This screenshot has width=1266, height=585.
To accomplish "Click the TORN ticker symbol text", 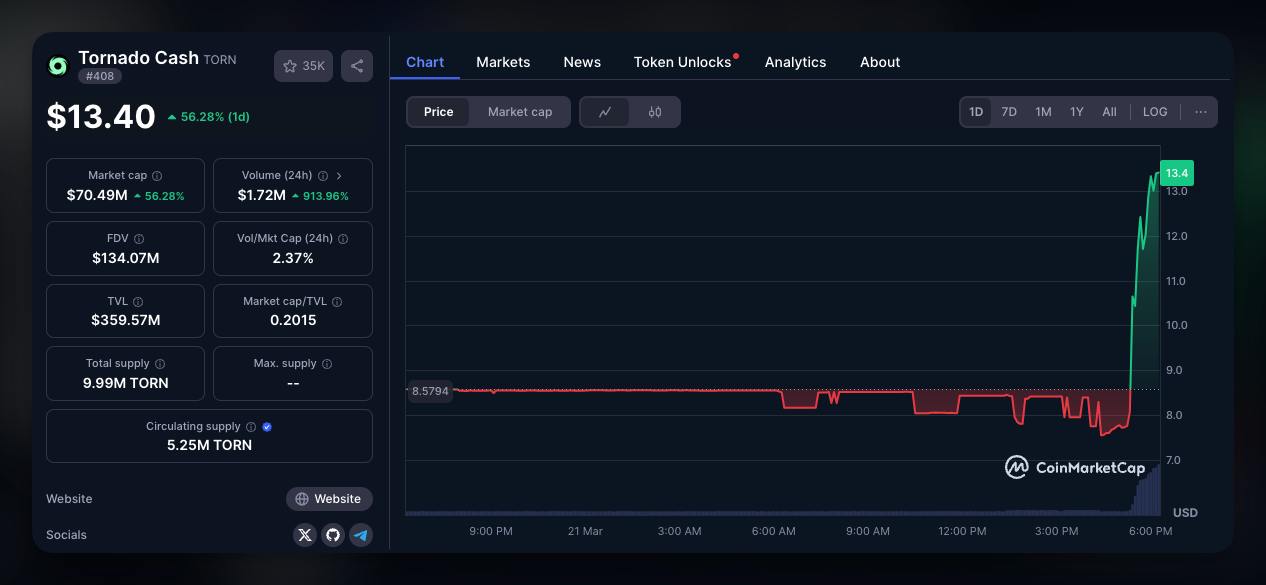I will (220, 60).
